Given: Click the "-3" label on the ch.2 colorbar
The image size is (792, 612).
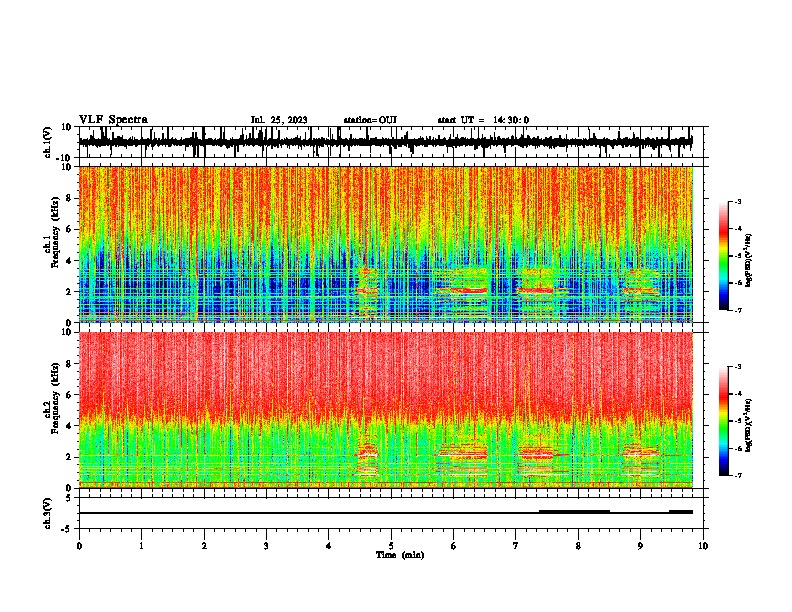Looking at the screenshot, I should [737, 367].
